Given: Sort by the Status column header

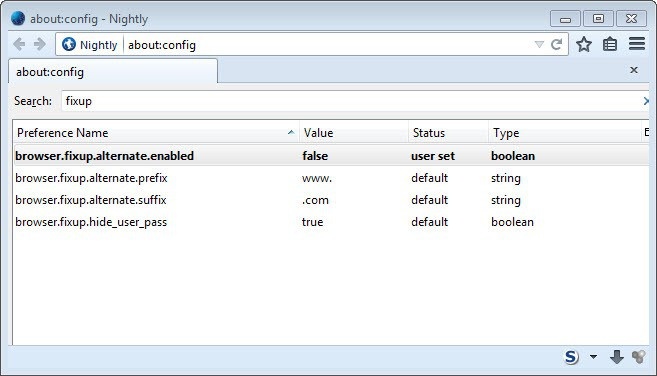Looking at the screenshot, I should pos(448,133).
